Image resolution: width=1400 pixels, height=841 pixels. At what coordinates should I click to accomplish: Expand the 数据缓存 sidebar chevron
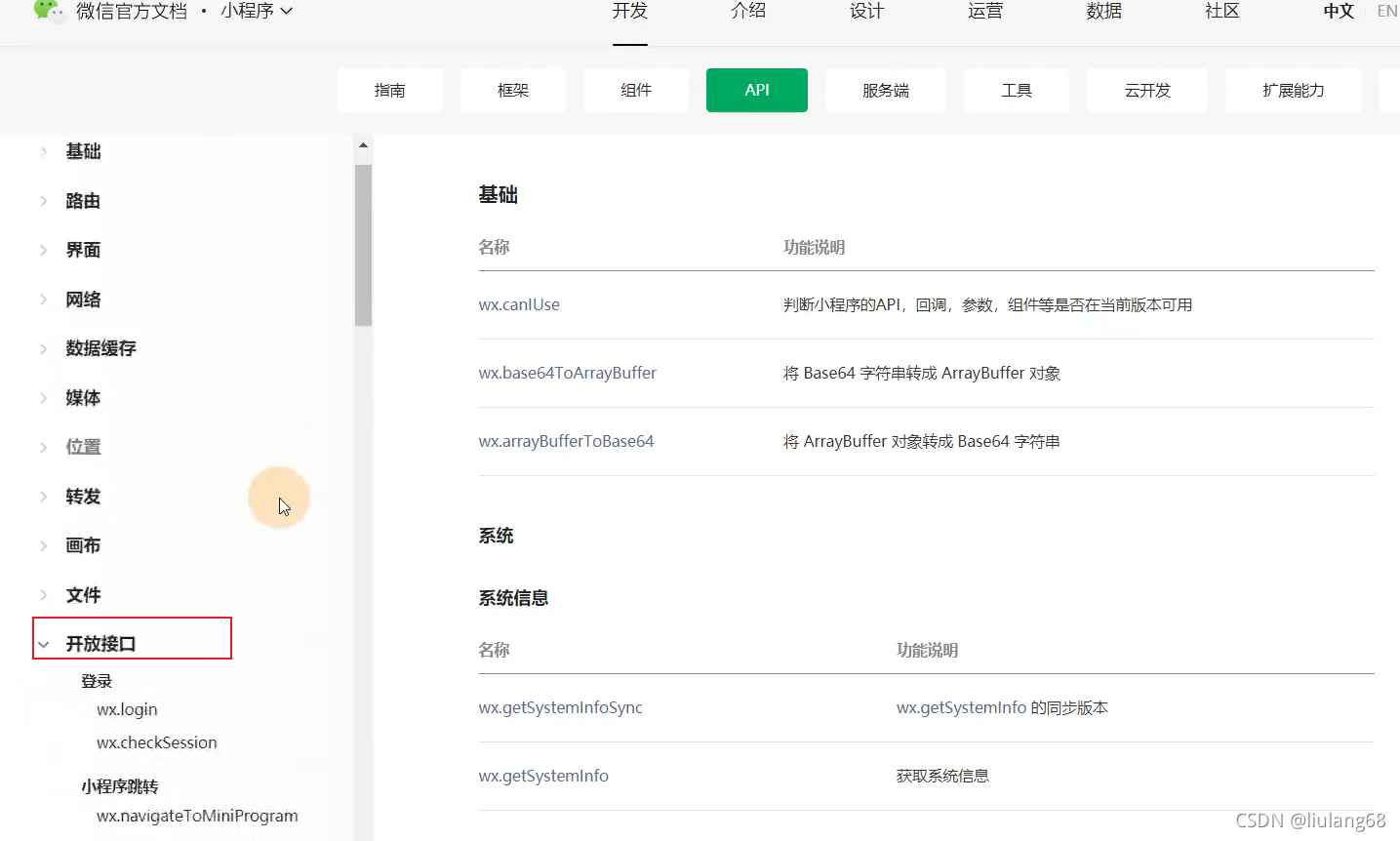[43, 348]
